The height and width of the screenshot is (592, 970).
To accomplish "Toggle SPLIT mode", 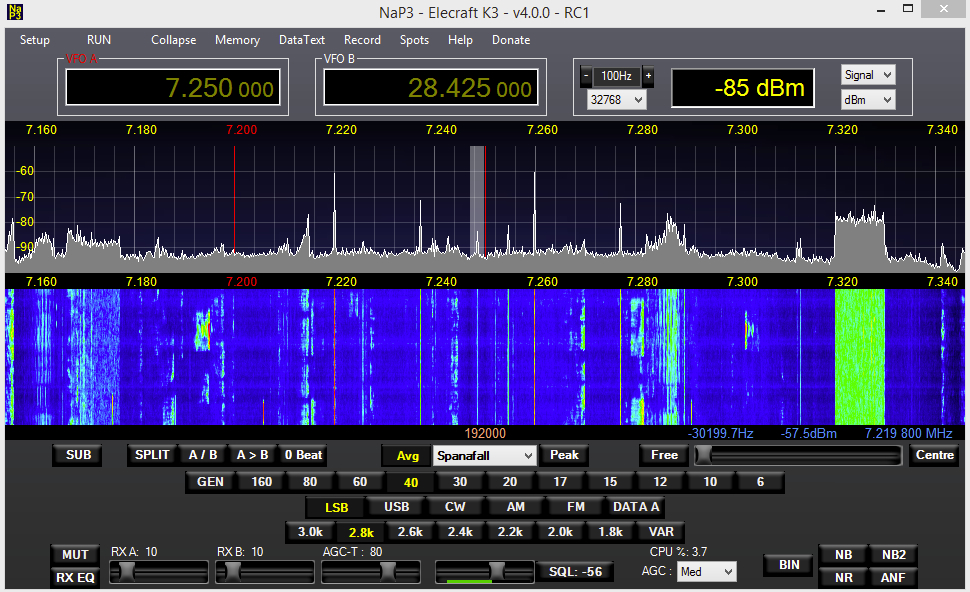I will (x=152, y=455).
